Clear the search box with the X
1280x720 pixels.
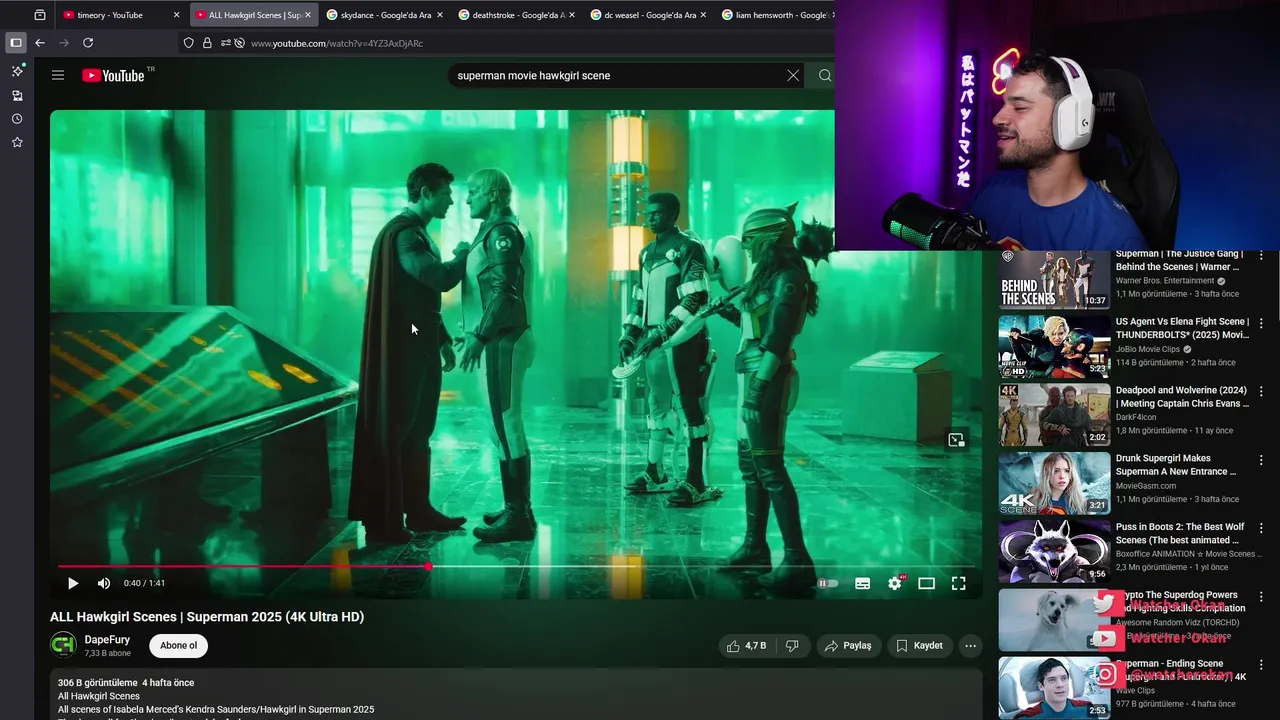point(793,75)
